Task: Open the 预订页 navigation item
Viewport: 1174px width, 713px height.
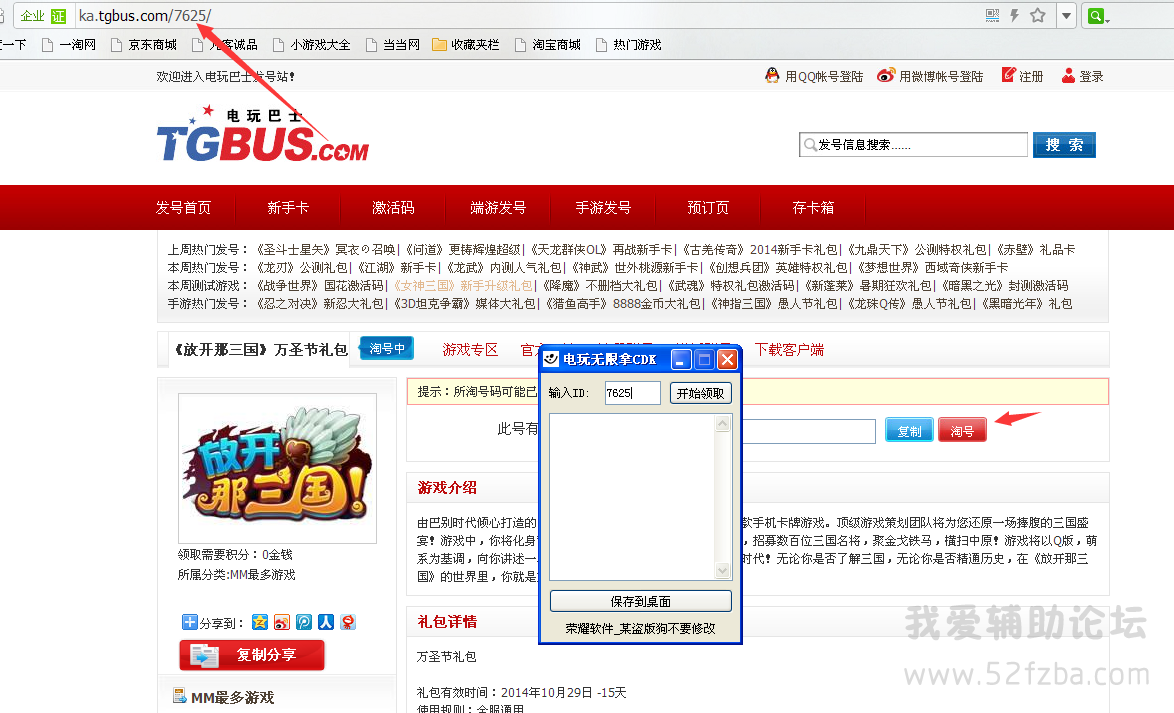Action: [708, 207]
